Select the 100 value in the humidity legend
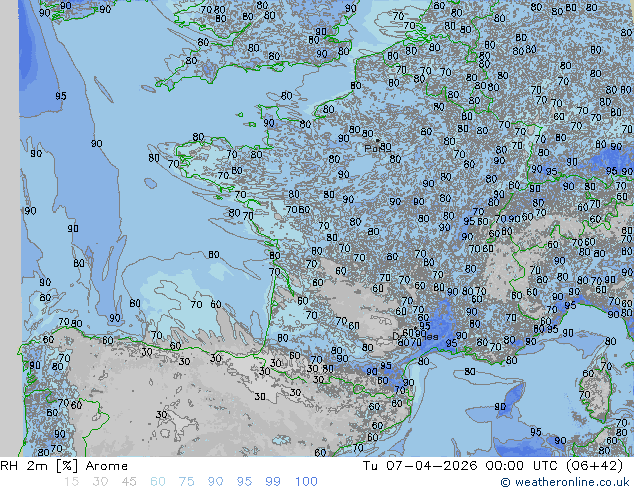The width and height of the screenshot is (634, 490). pyautogui.click(x=305, y=482)
